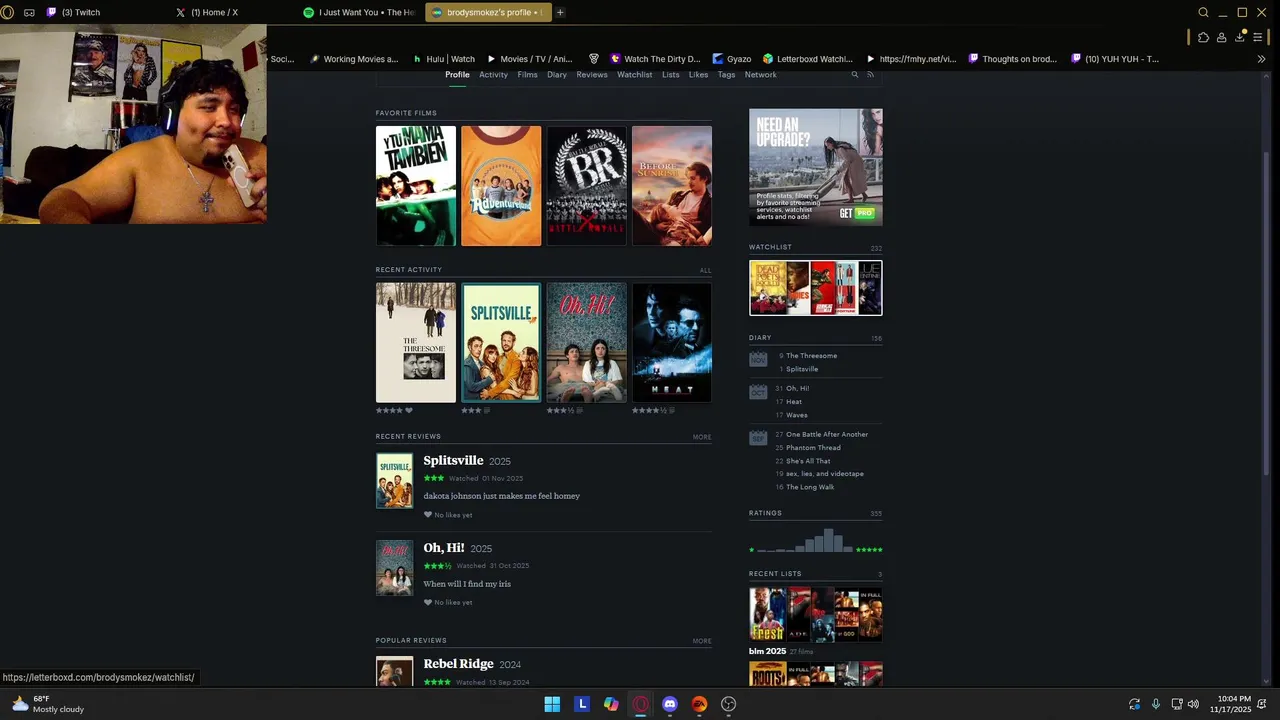Open the Hulu | Watch bookmark
The width and height of the screenshot is (1280, 720).
(x=444, y=59)
